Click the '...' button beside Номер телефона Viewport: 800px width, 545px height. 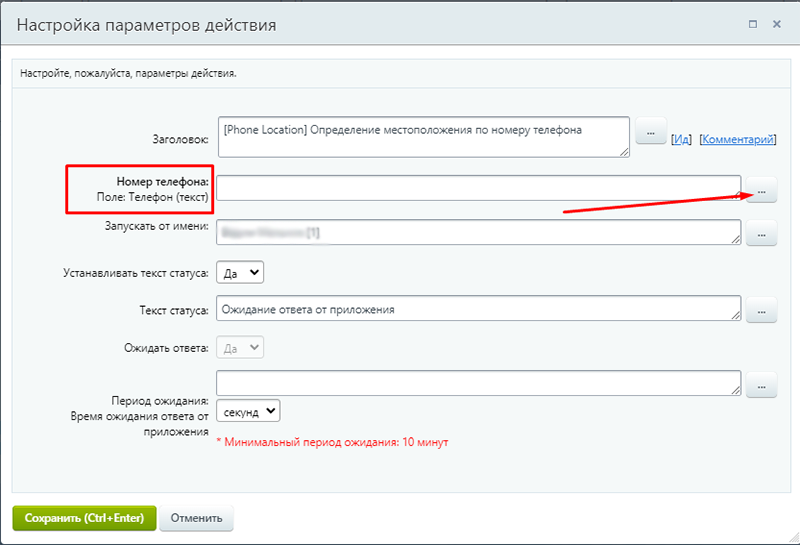[761, 190]
